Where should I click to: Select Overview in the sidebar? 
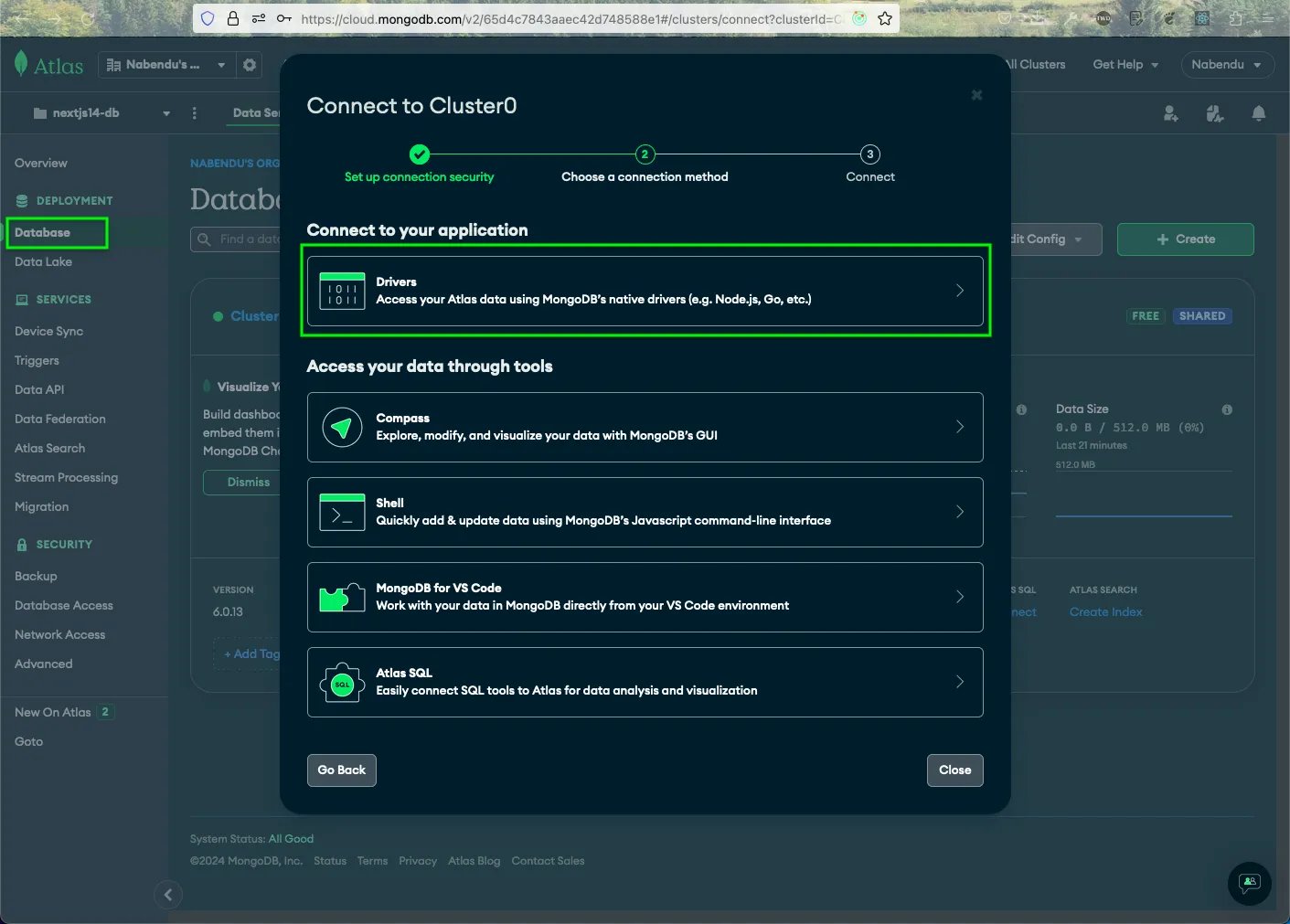click(x=41, y=164)
